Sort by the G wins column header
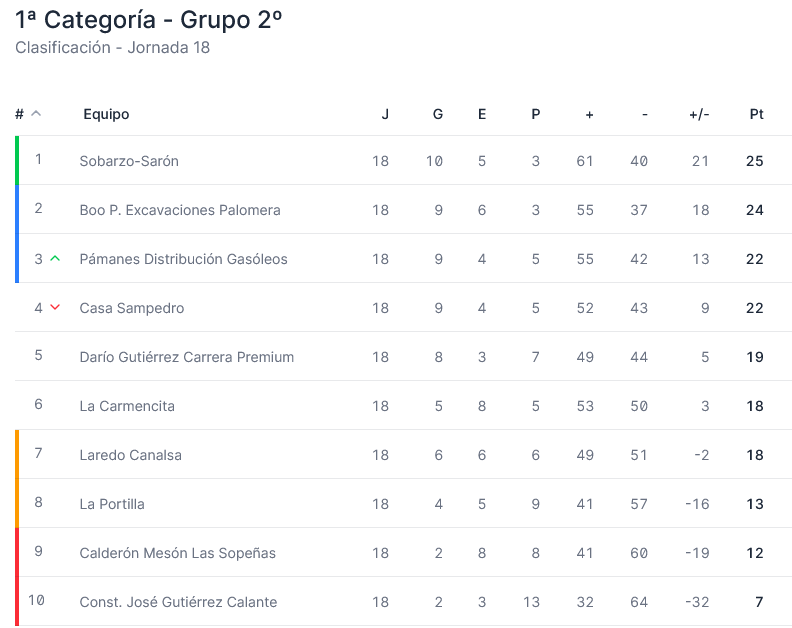 pos(438,114)
